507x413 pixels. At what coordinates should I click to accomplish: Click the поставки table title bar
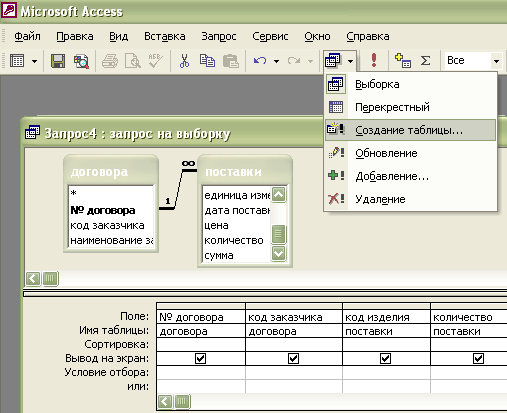(245, 172)
